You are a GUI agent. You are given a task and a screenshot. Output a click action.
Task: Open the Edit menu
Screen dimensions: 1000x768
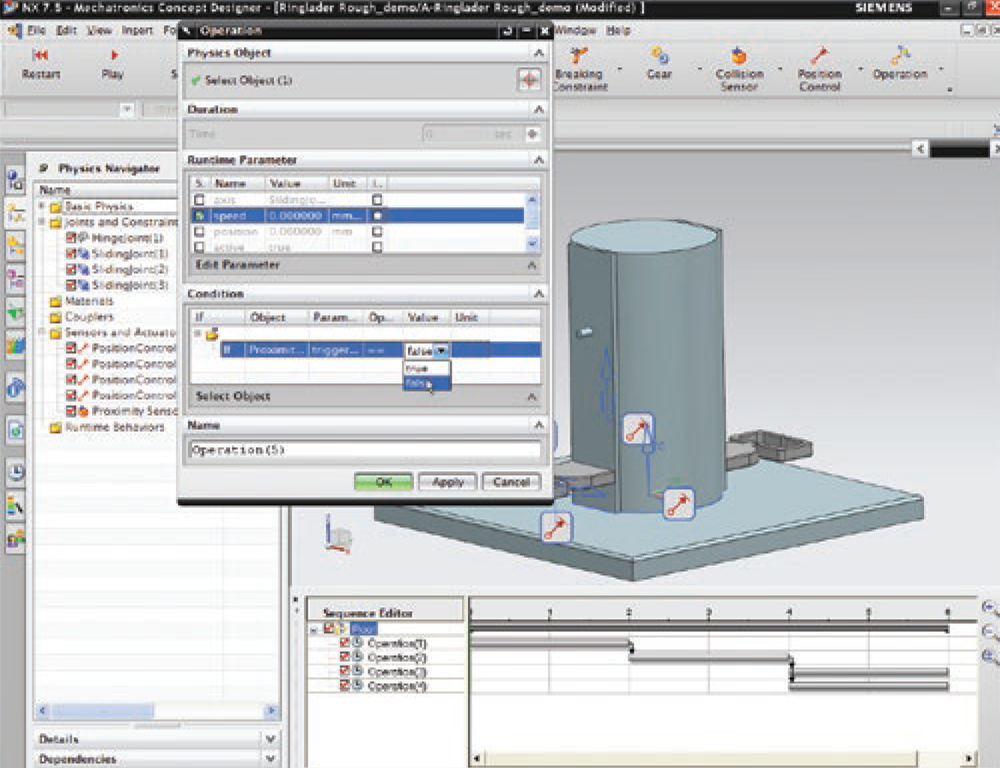(66, 31)
